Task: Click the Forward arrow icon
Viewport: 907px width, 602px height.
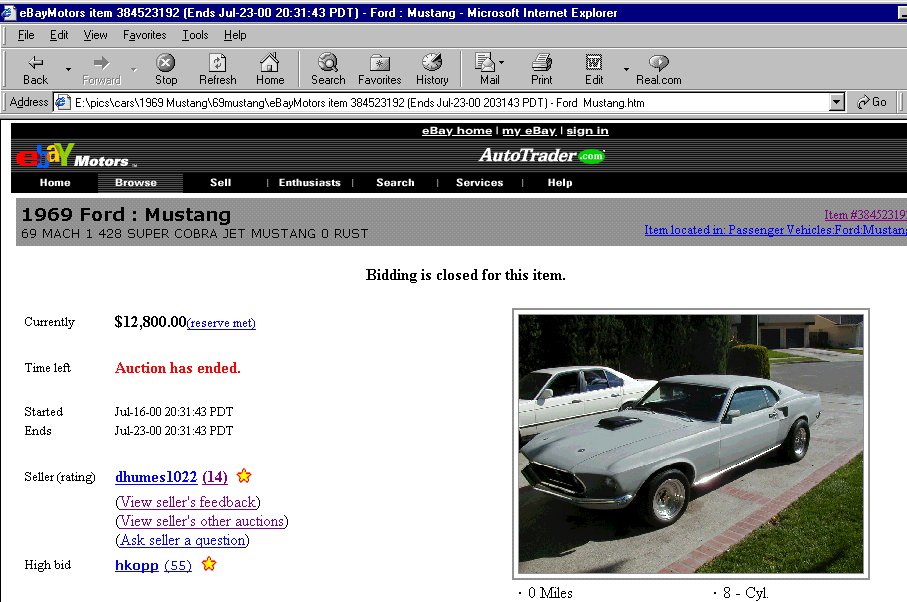Action: tap(101, 62)
